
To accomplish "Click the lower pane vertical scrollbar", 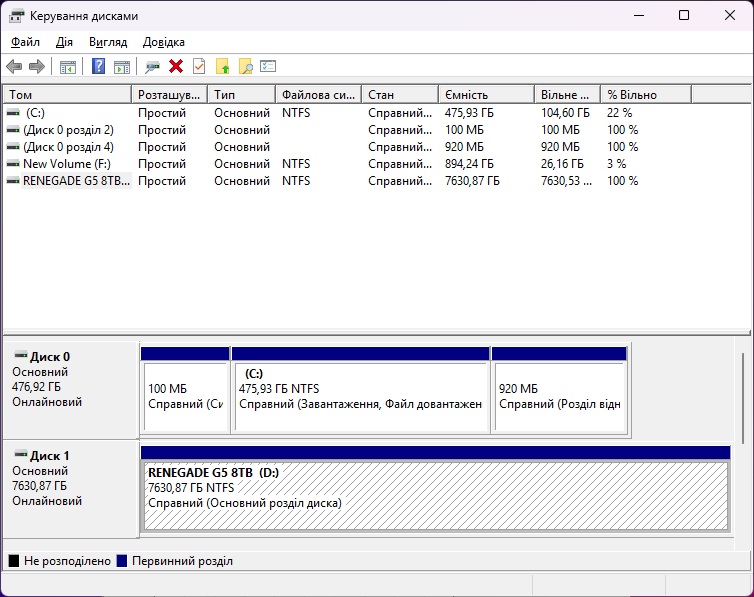I will tap(742, 400).
